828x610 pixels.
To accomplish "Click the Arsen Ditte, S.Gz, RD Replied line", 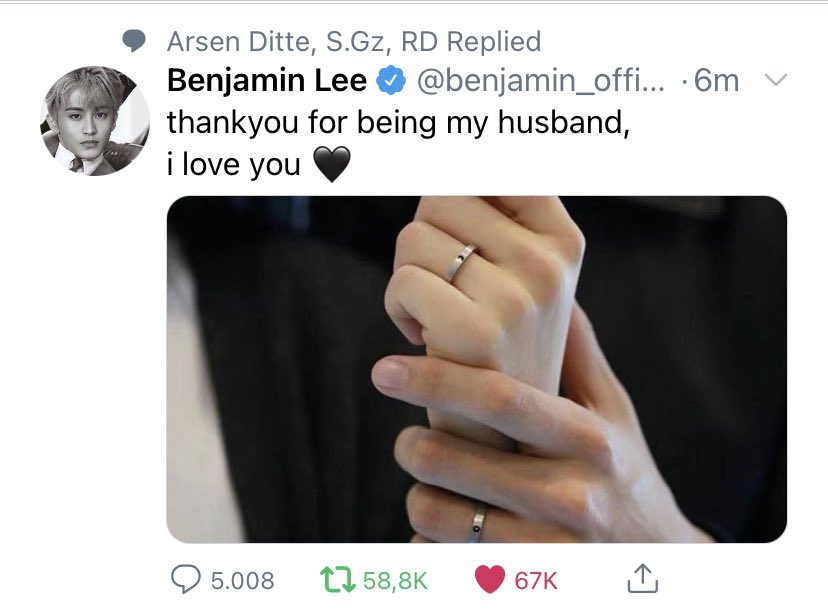I will (x=354, y=41).
